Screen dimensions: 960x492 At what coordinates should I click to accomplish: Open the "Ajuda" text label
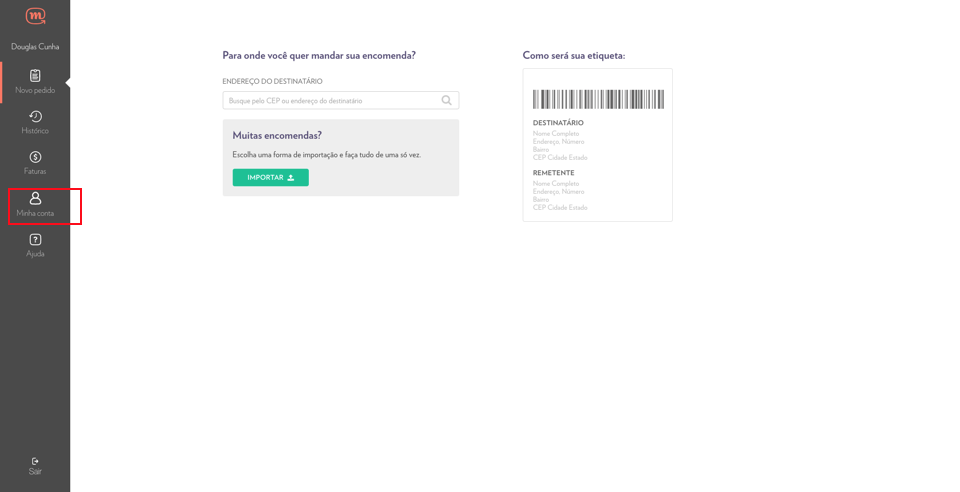[x=35, y=254]
